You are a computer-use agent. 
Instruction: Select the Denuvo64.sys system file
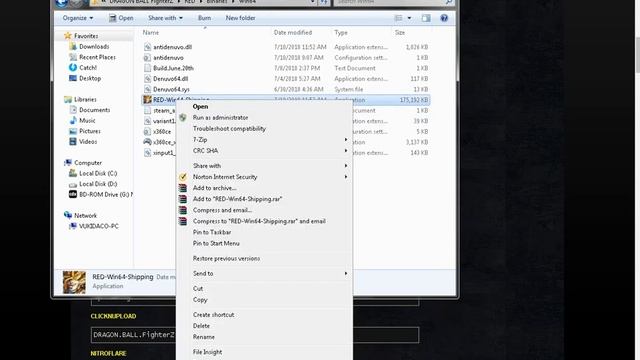(x=171, y=89)
